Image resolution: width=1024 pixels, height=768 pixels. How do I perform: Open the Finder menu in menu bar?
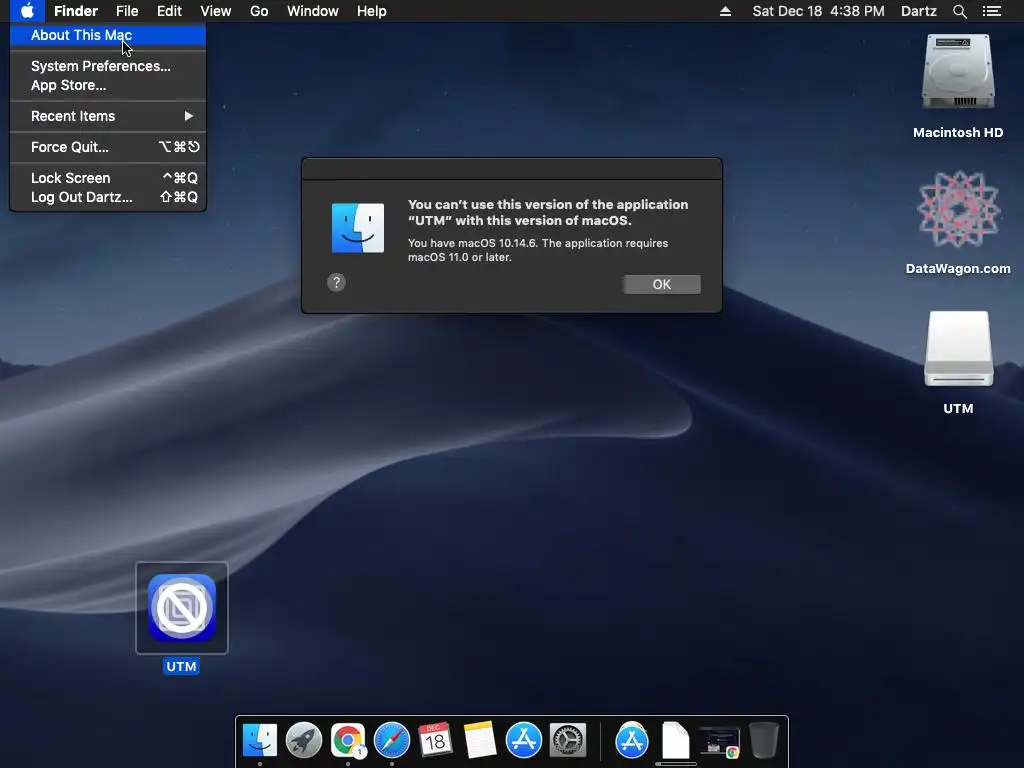(x=76, y=11)
